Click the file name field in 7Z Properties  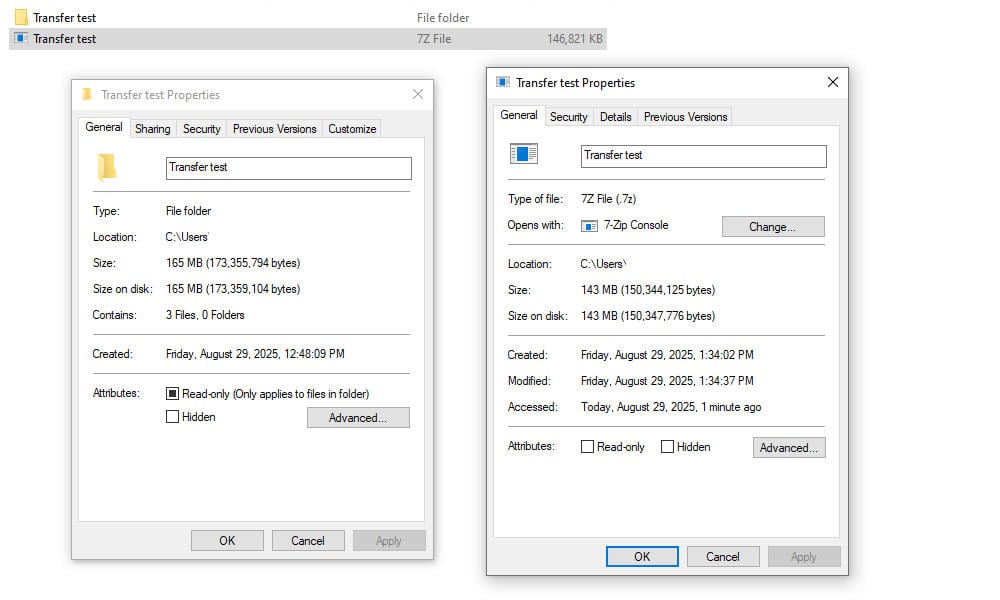pos(703,156)
